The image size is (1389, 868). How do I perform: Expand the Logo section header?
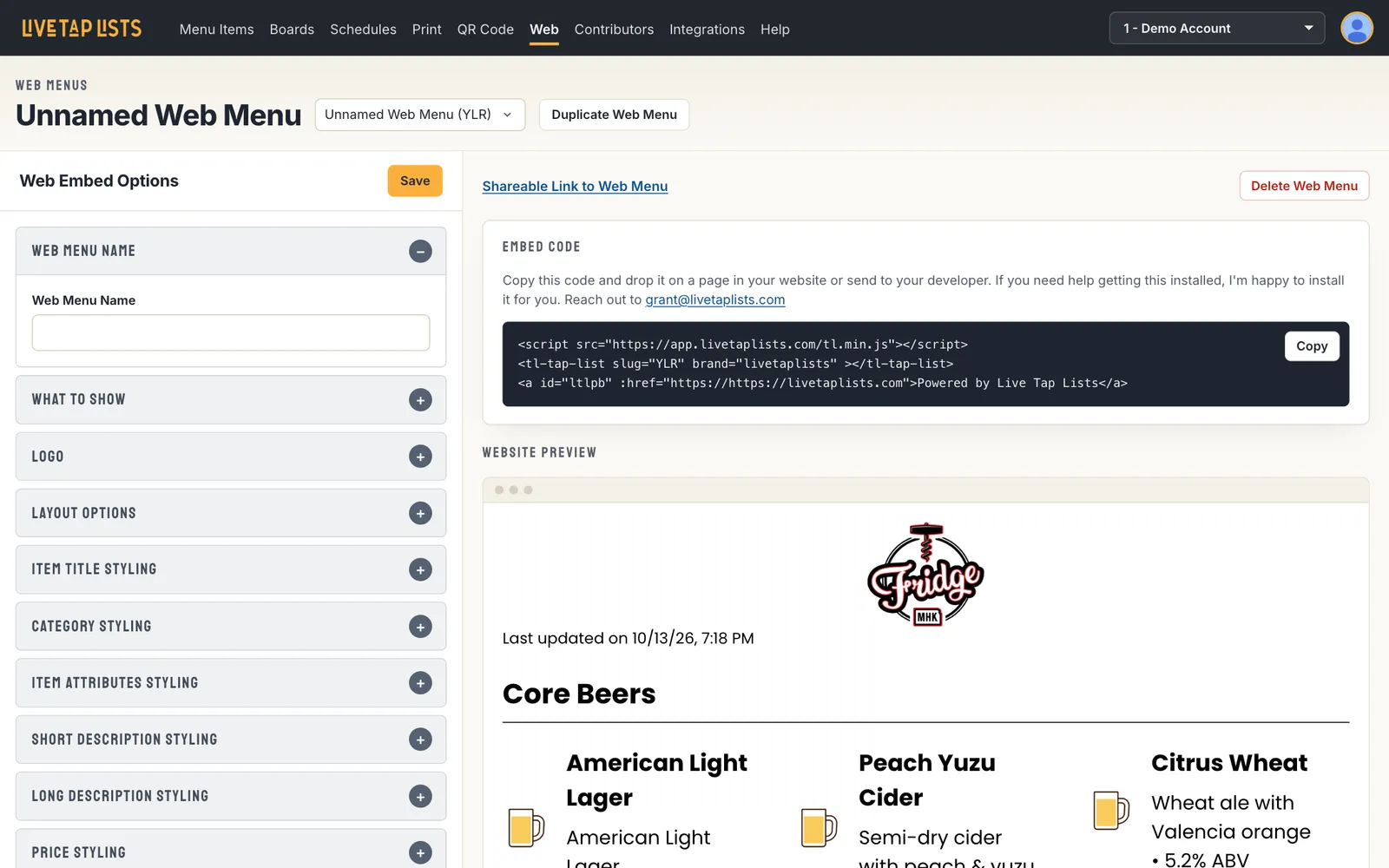[x=231, y=457]
